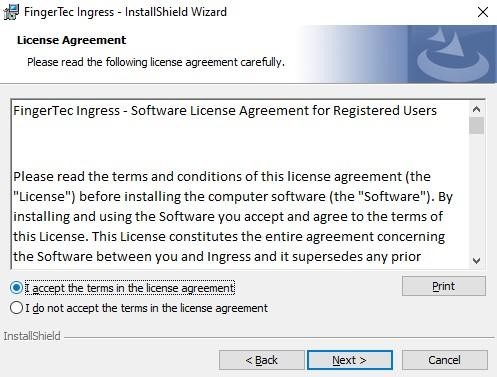Click the installer icon in the title bar
Image resolution: width=497 pixels, height=377 pixels.
click(x=11, y=12)
